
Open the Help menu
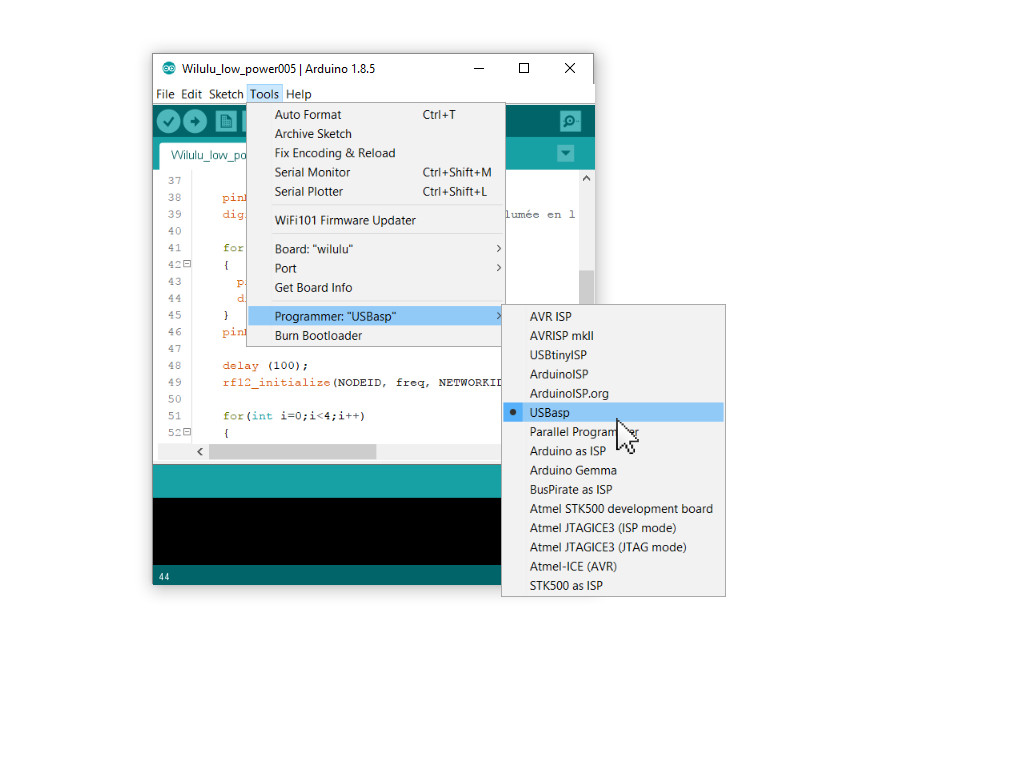298,94
